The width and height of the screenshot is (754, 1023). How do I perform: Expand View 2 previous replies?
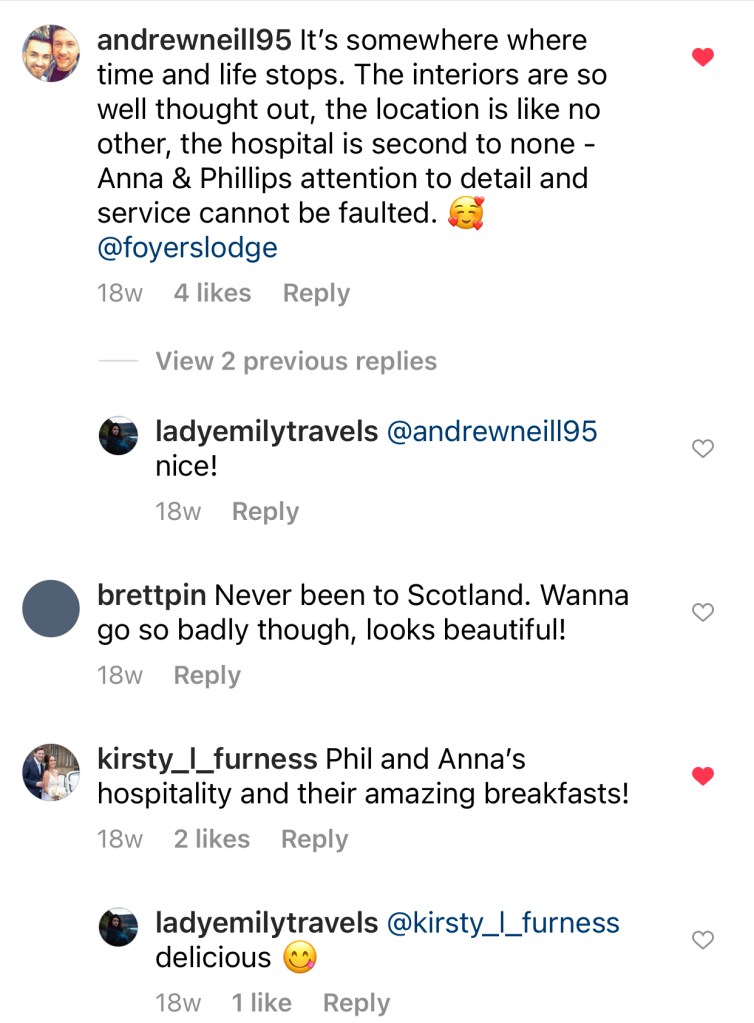pyautogui.click(x=295, y=361)
